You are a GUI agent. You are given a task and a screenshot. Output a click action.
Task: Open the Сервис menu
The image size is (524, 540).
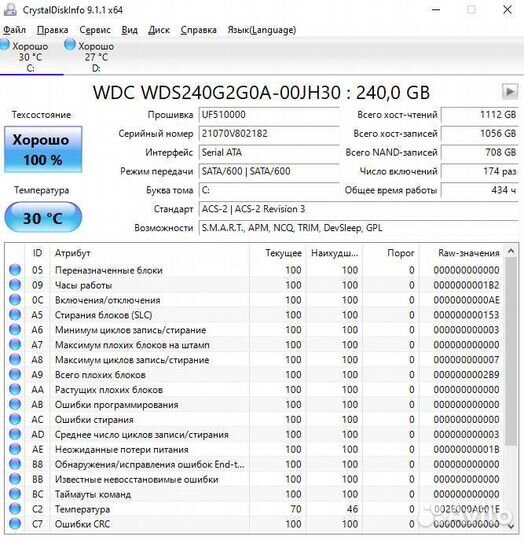pyautogui.click(x=95, y=30)
